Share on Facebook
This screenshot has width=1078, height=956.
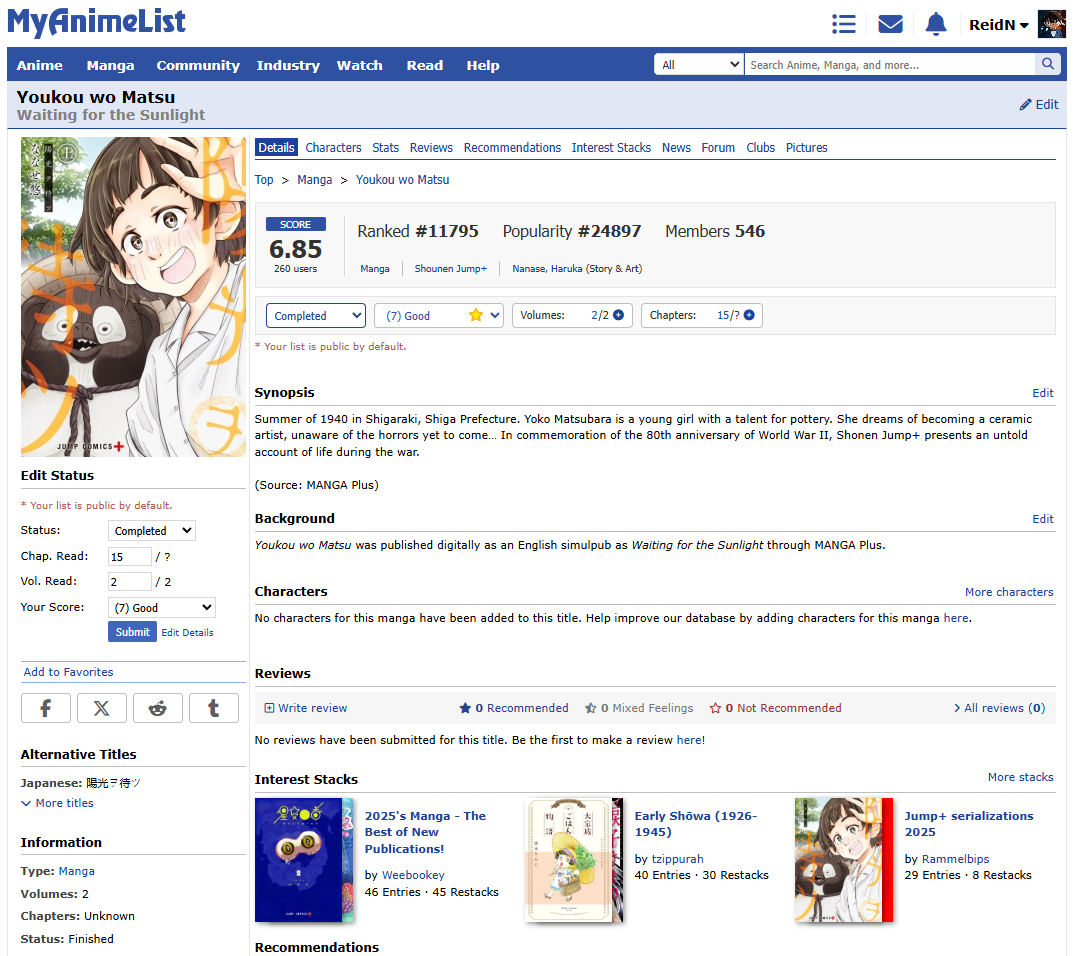coord(45,708)
